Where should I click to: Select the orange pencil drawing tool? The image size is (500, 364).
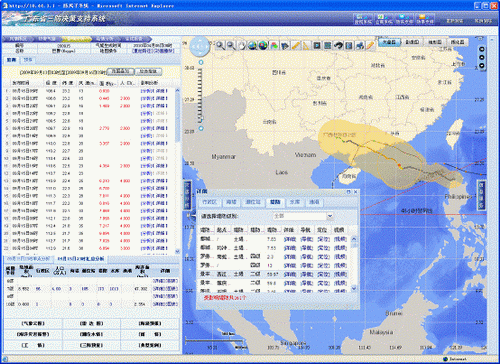370,45
